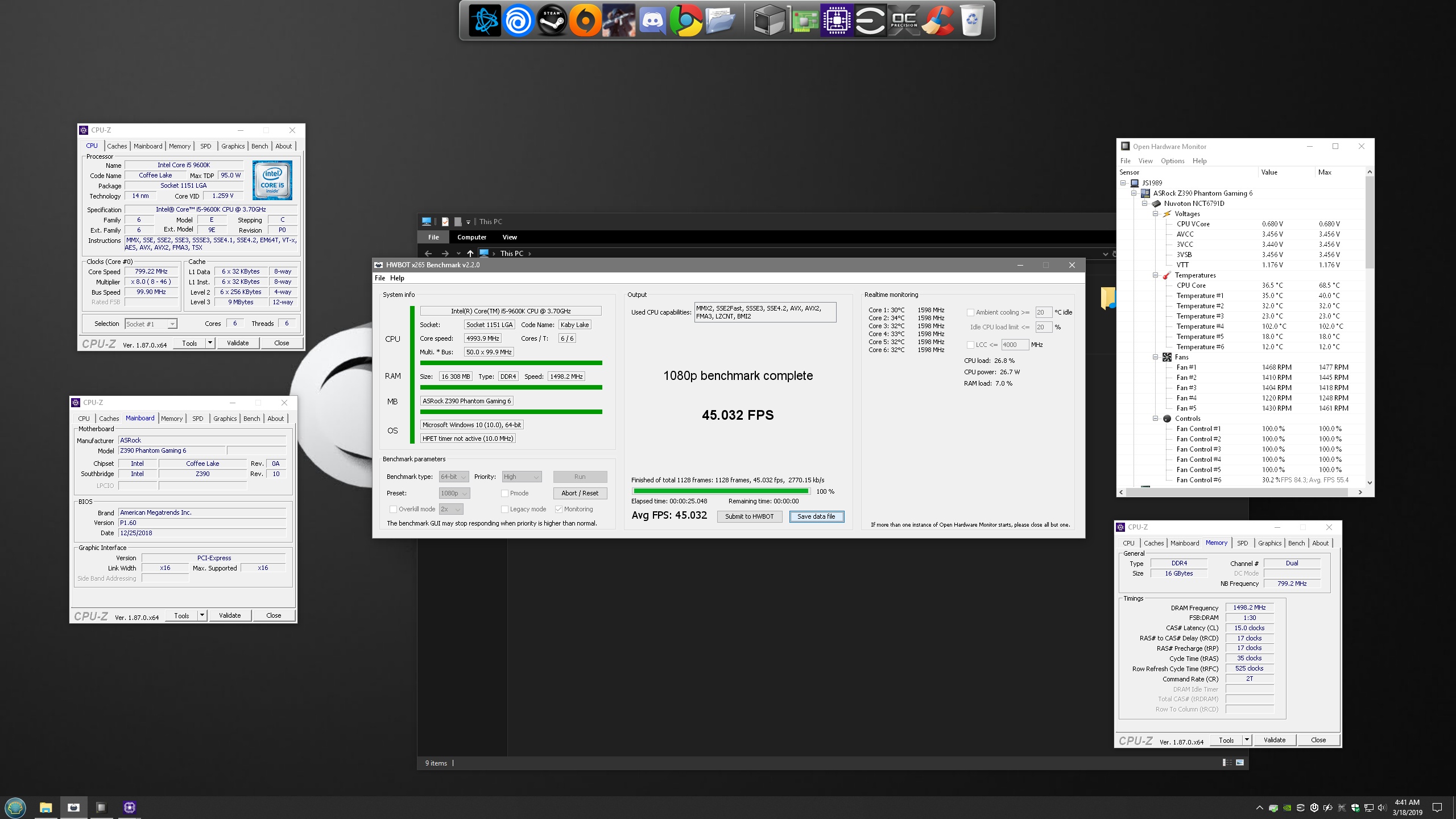
Task: Open the NVIDIA tray icon
Action: pos(1287,808)
